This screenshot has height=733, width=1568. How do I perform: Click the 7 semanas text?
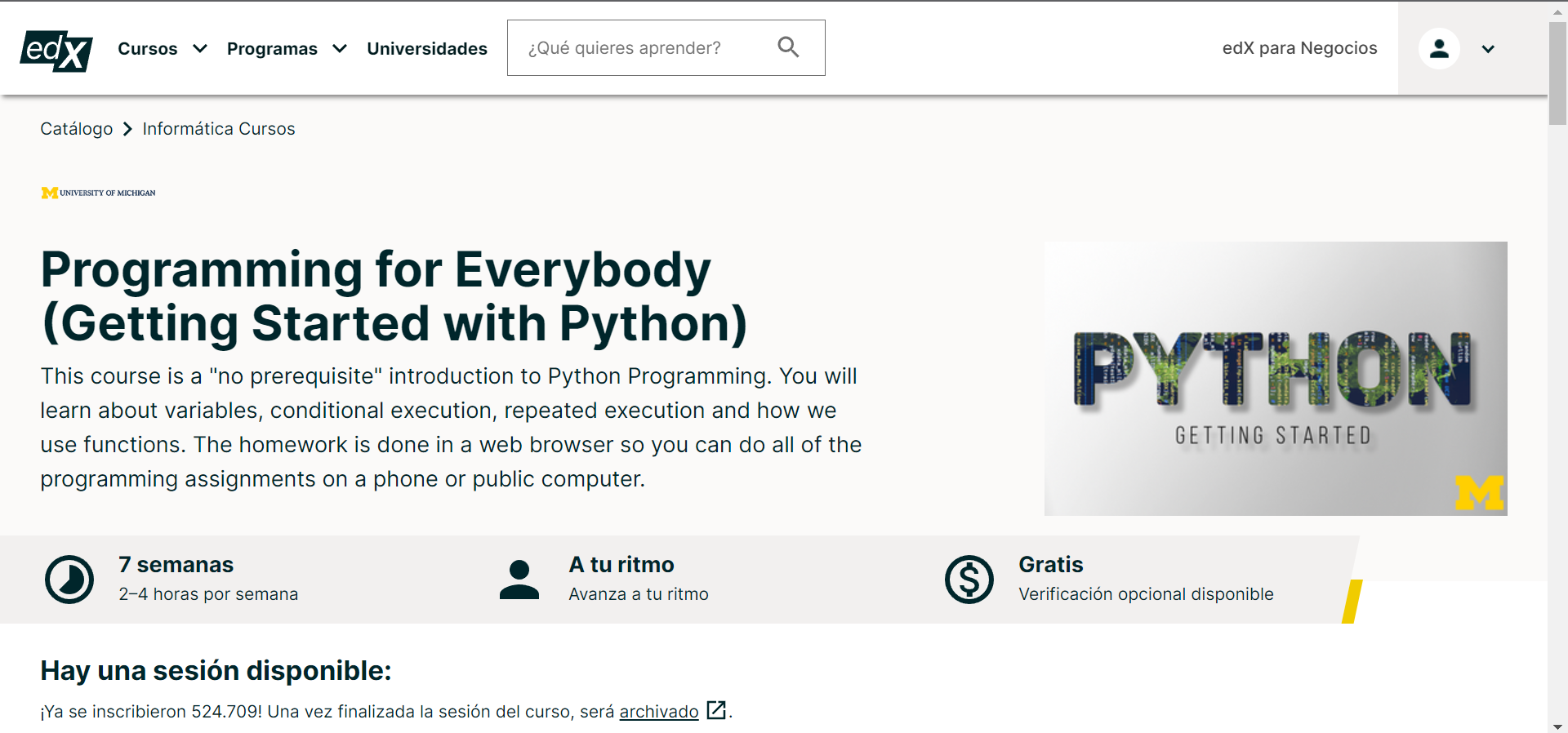(x=176, y=565)
